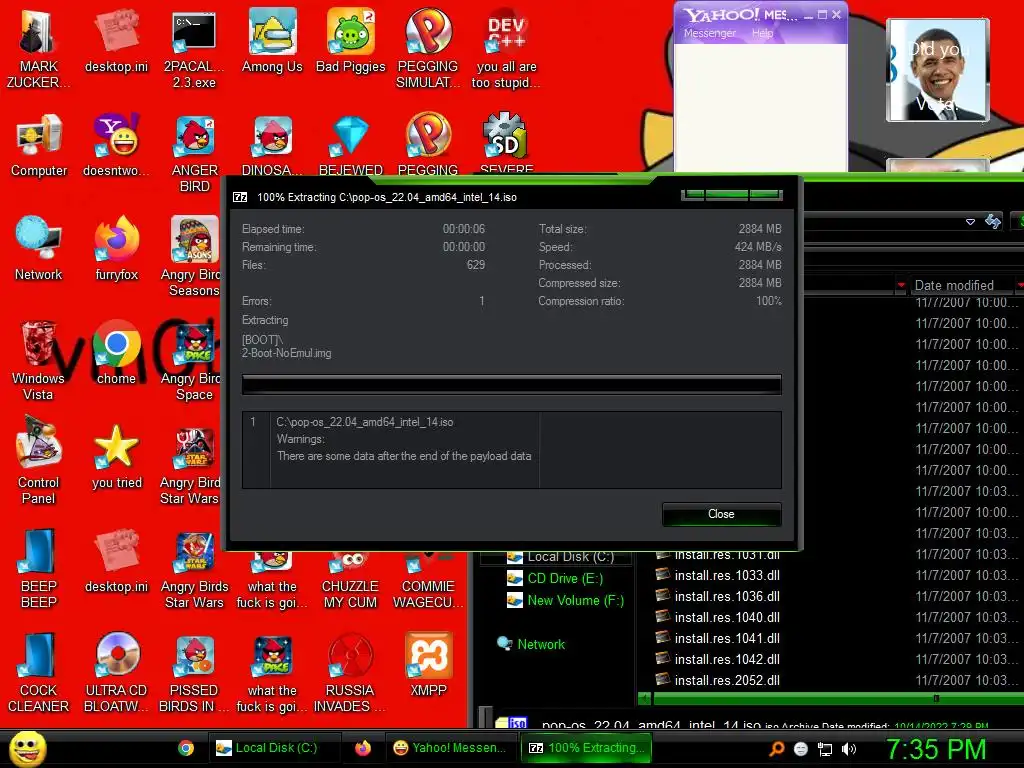Launch the COCK CLEANER shortcut
This screenshot has height=768, width=1024.
coord(39,673)
